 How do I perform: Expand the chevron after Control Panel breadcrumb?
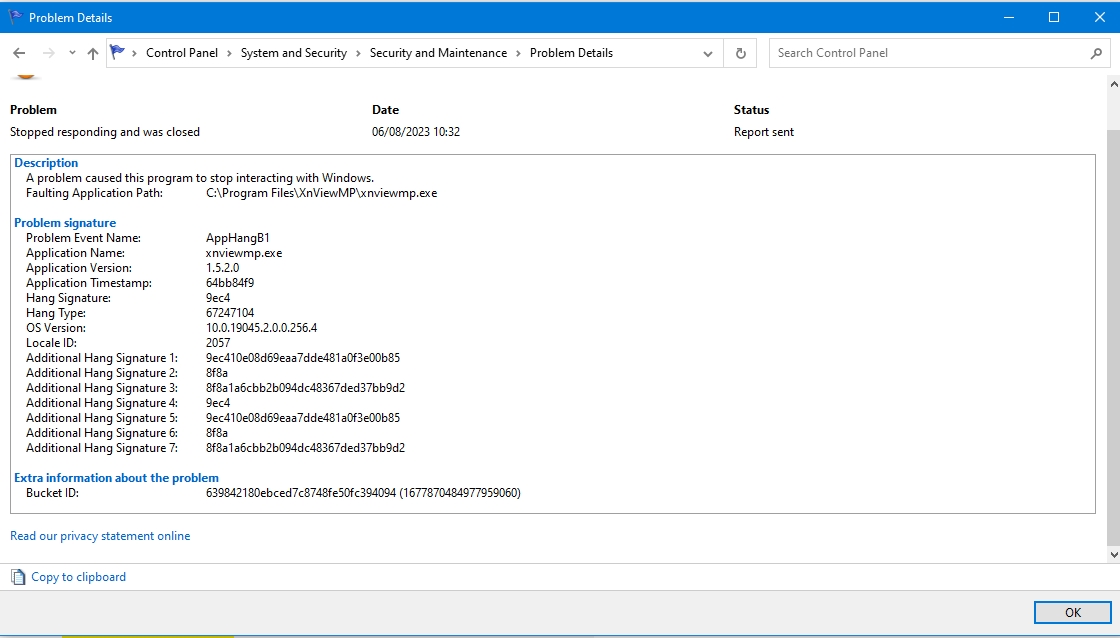[229, 53]
